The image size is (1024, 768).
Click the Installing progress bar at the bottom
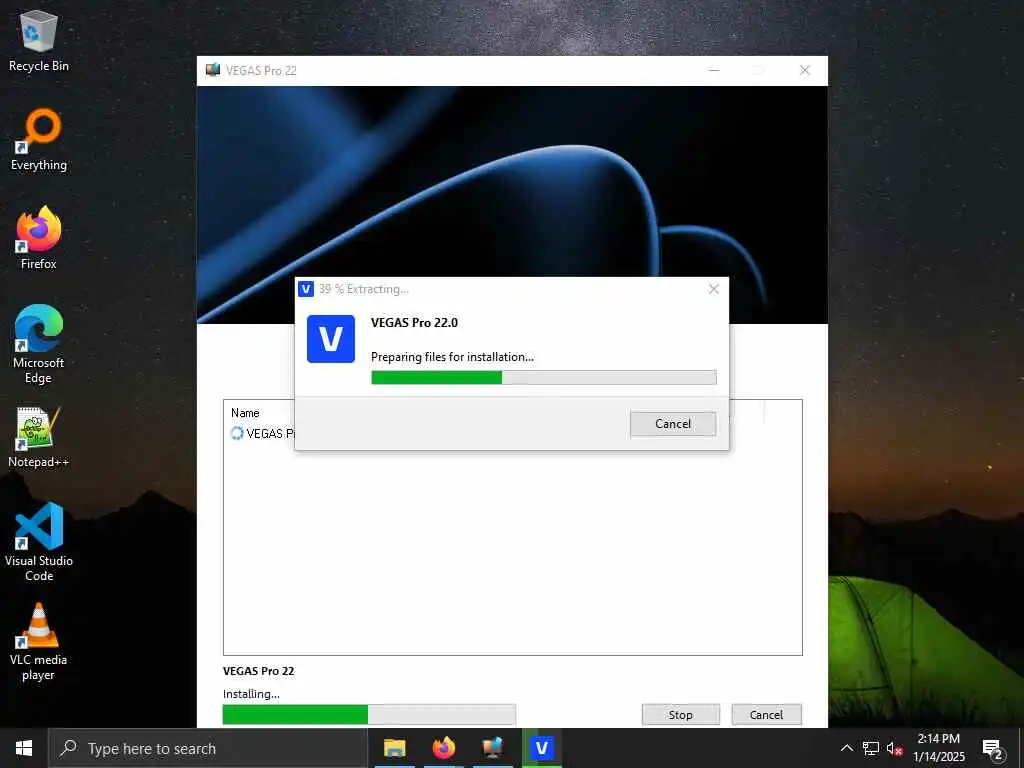369,714
